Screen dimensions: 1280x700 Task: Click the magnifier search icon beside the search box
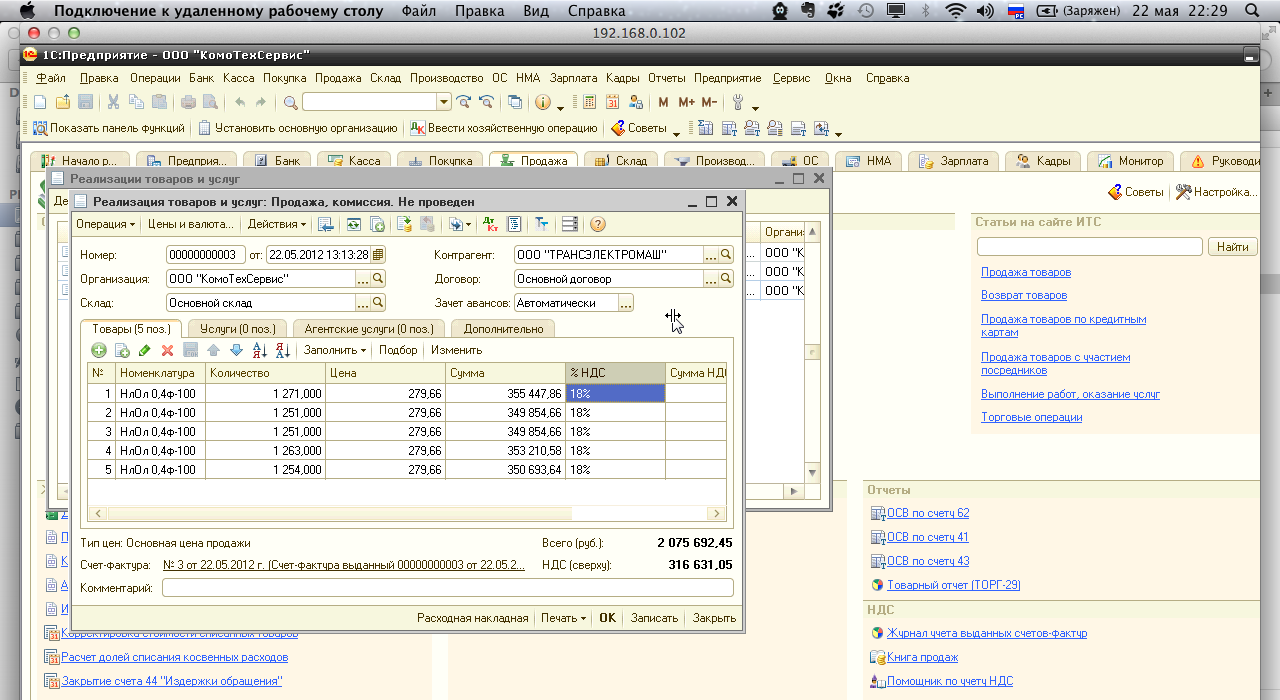pyautogui.click(x=291, y=102)
